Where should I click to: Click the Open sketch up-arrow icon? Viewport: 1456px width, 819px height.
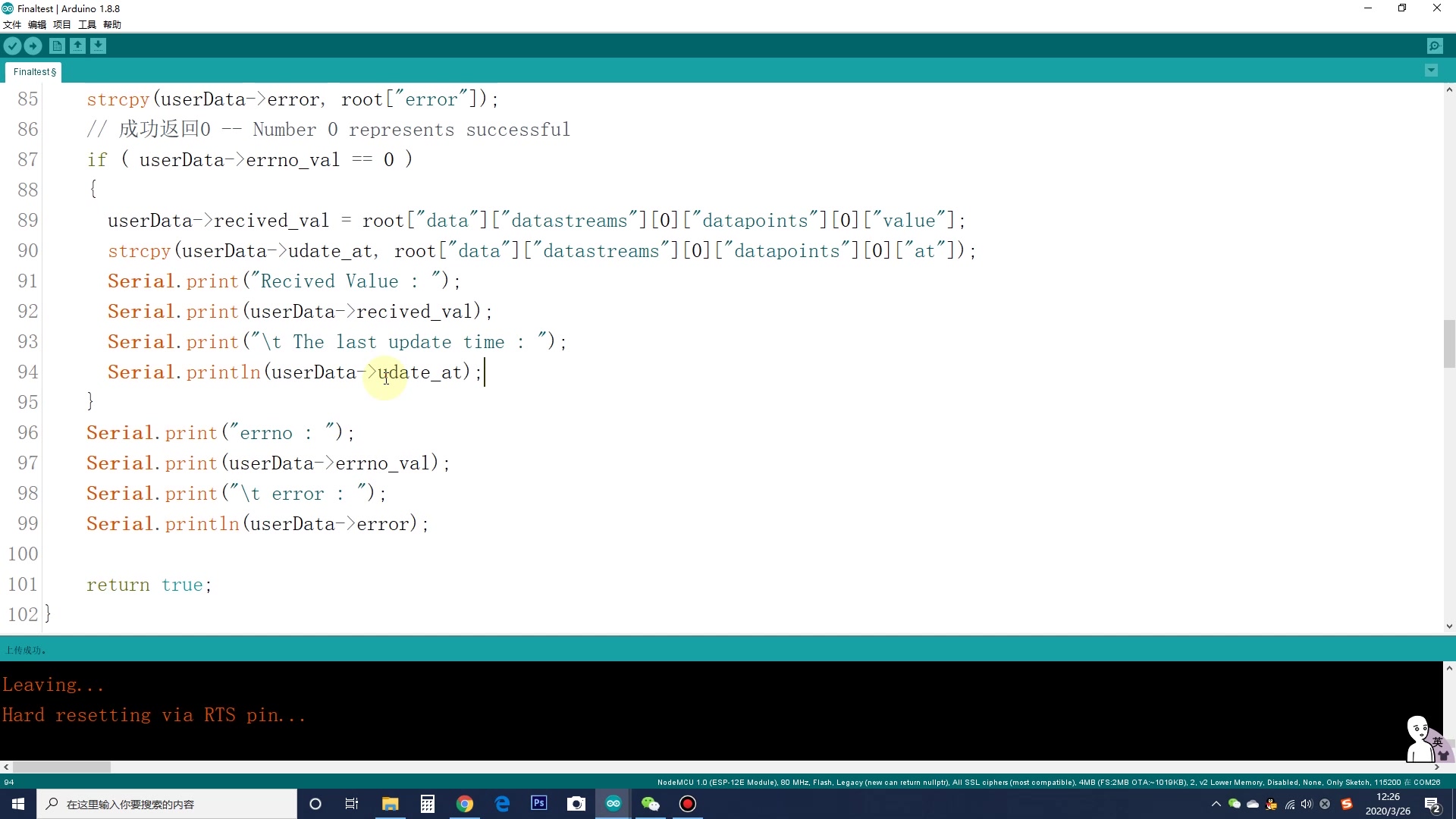point(77,46)
